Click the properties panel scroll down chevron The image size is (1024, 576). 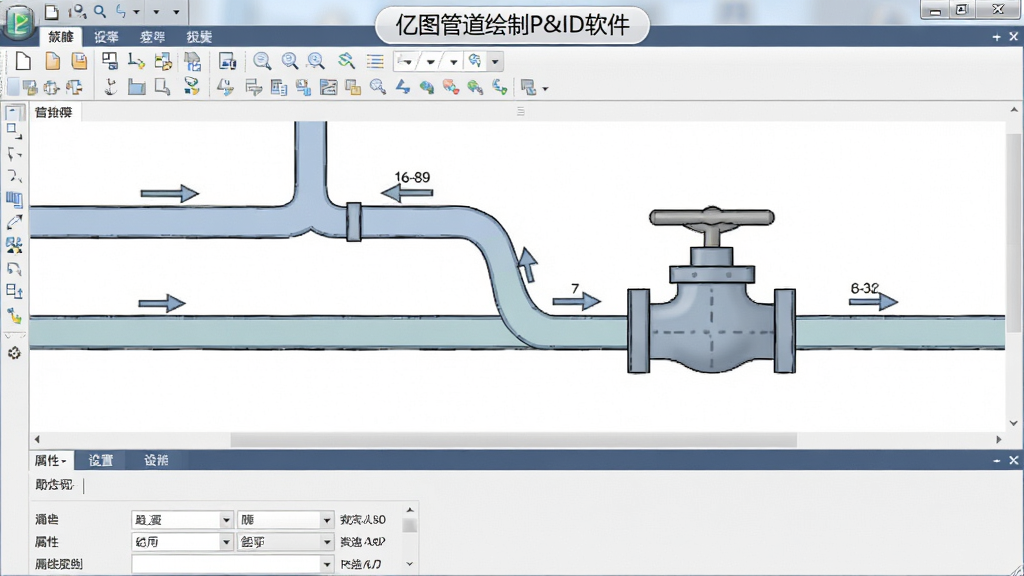point(409,564)
